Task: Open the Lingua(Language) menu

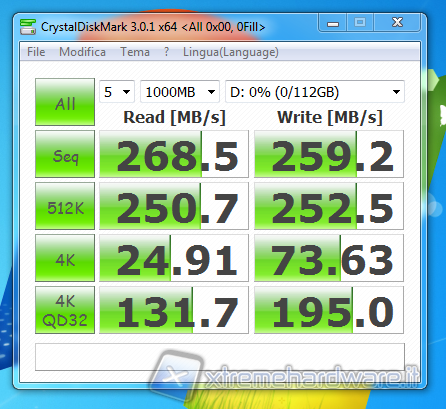Action: (x=231, y=52)
